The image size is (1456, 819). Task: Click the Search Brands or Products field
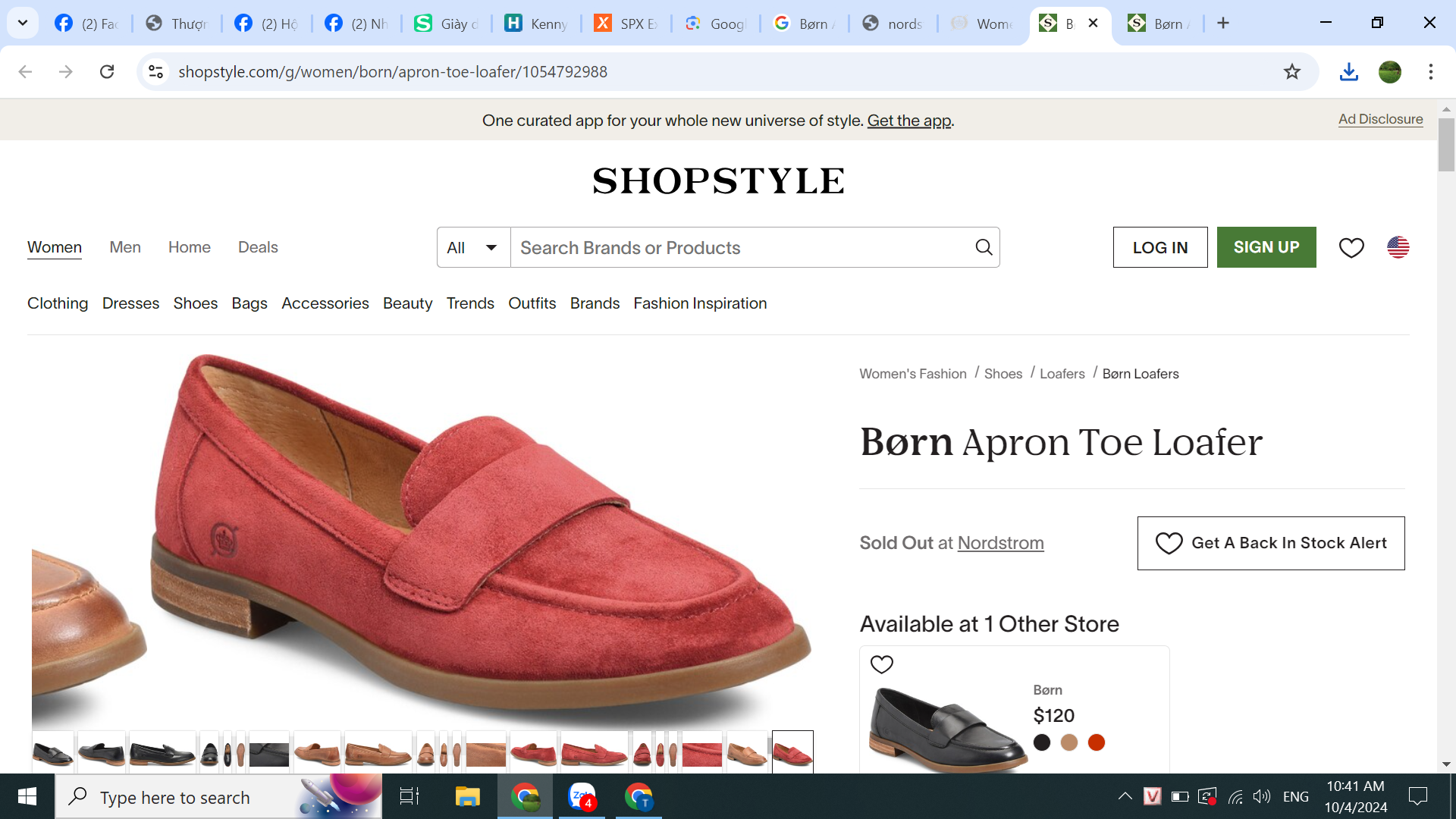[739, 248]
